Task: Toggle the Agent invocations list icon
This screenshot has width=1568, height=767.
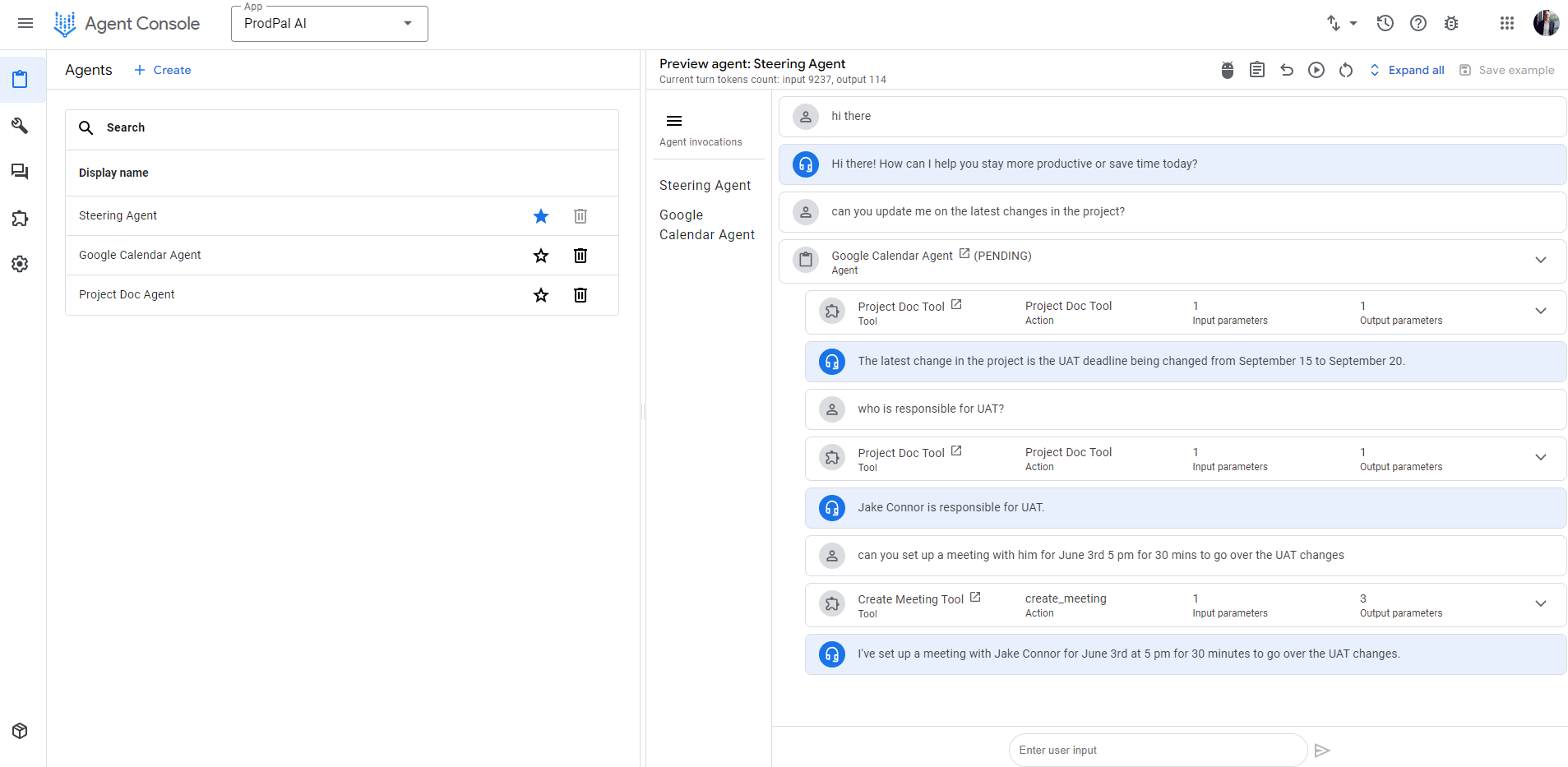Action: click(674, 121)
